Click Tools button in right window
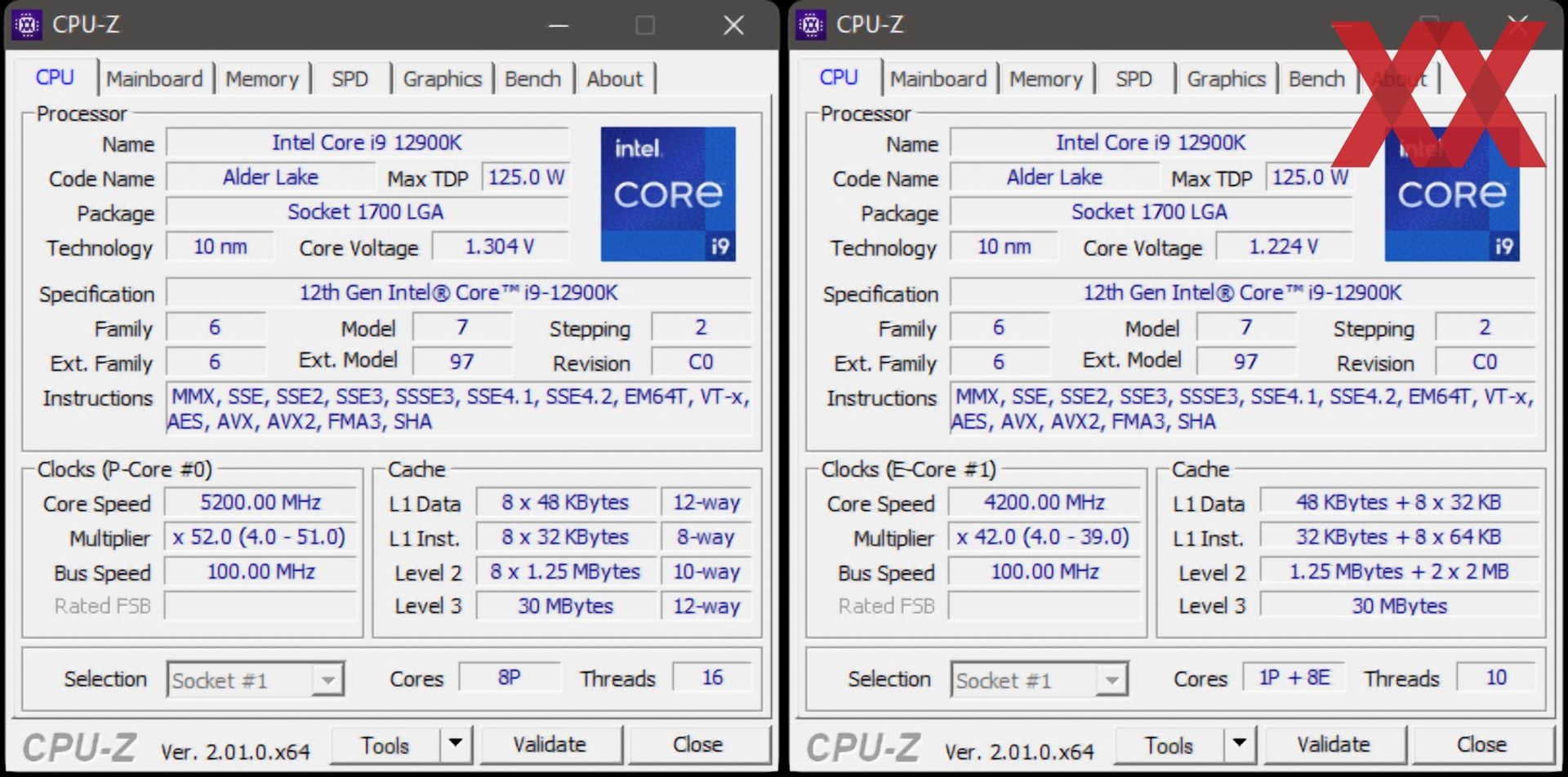Viewport: 1568px width, 777px height. point(1169,744)
